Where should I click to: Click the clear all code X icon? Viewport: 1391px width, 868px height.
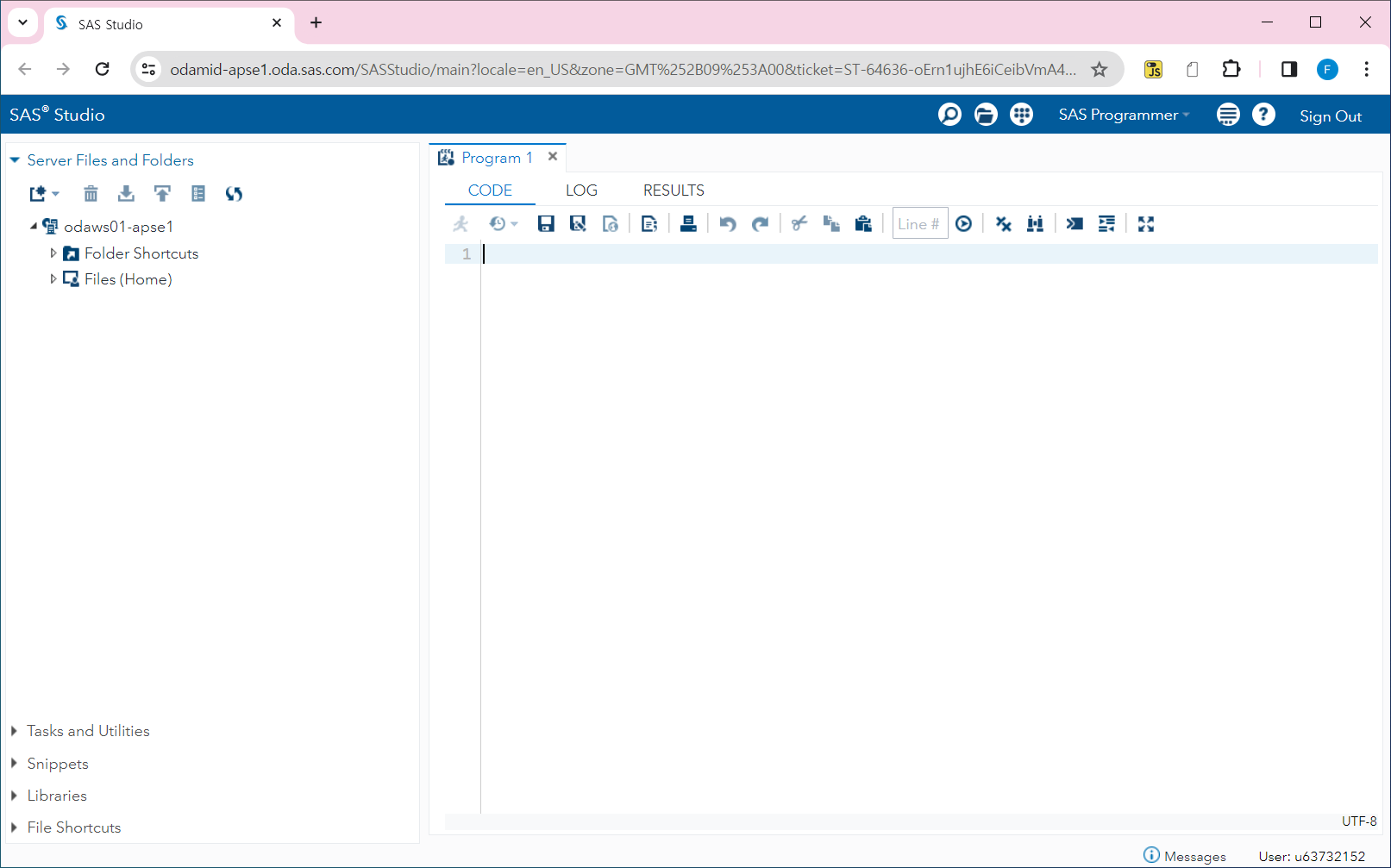[x=1003, y=224]
